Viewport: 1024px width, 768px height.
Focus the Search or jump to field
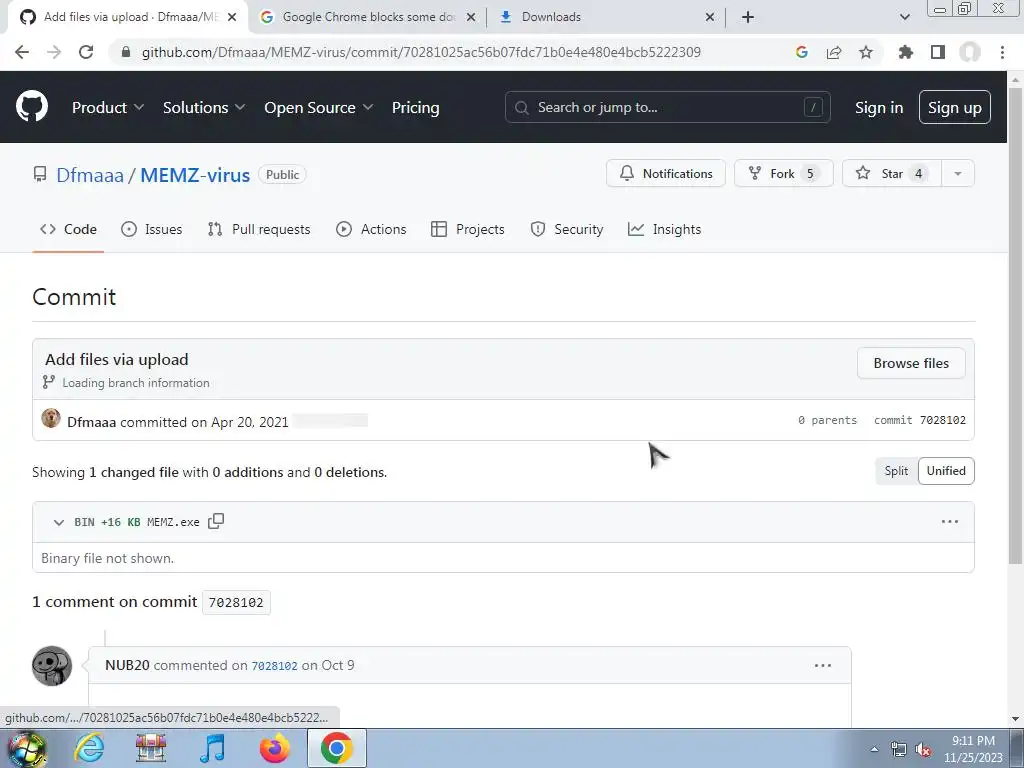pos(667,107)
